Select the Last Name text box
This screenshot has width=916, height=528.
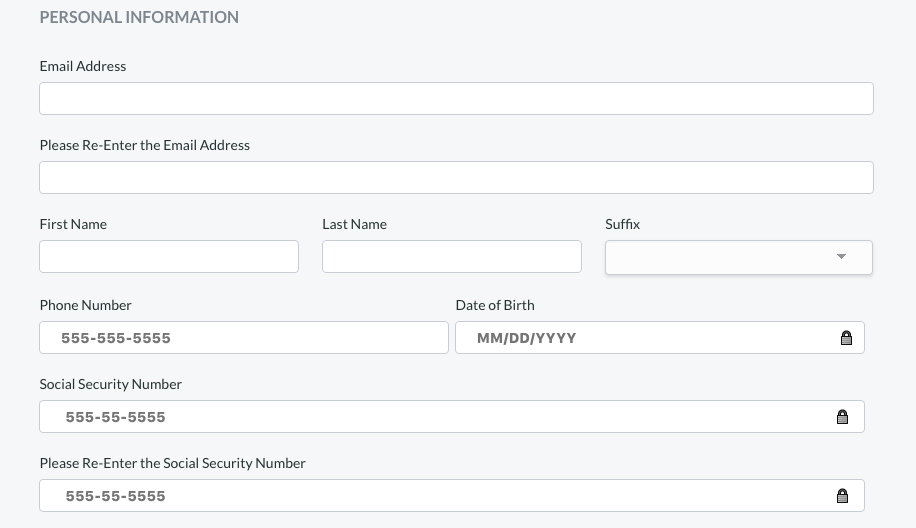451,257
